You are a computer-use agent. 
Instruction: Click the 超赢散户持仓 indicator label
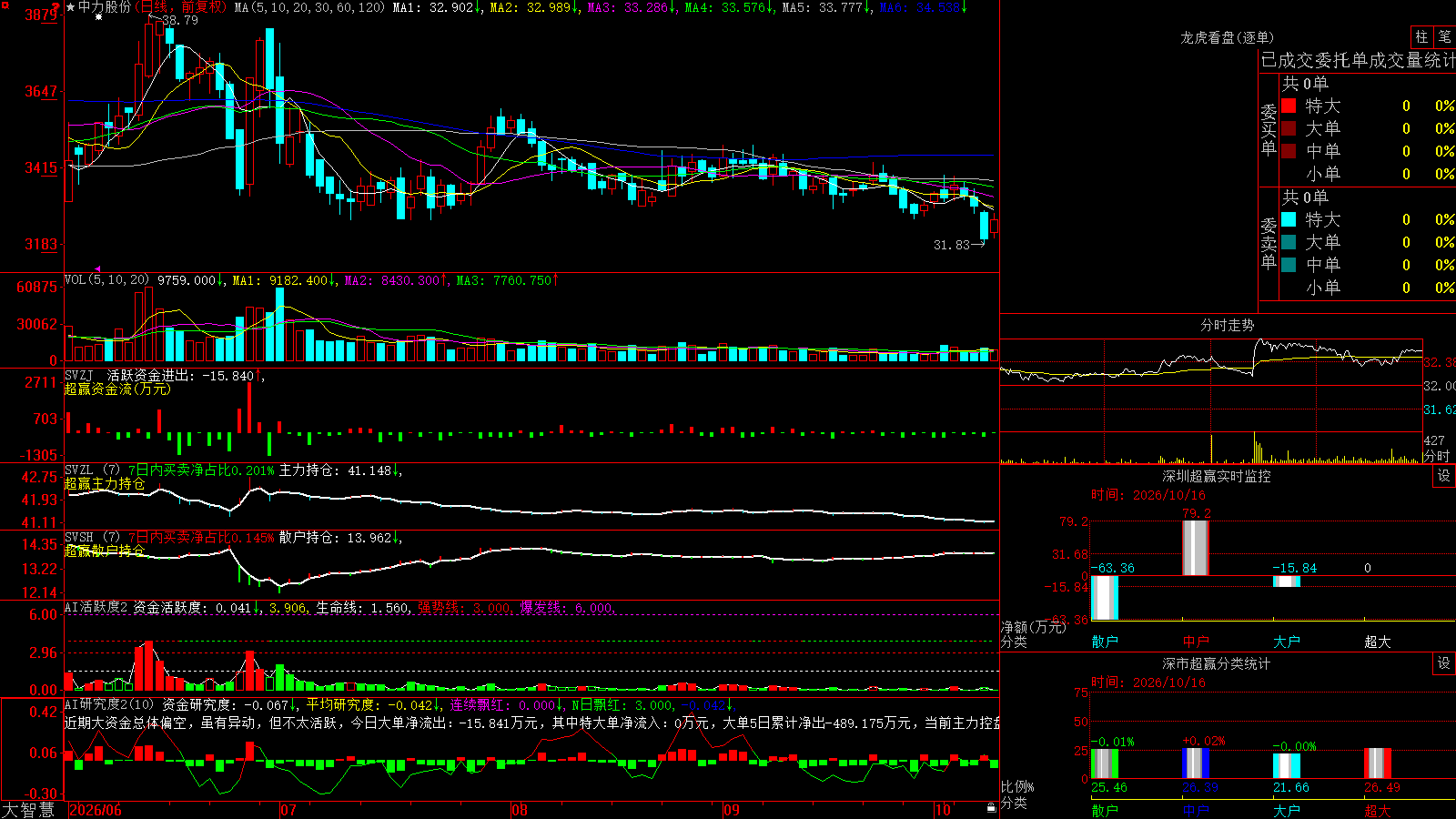coord(105,551)
